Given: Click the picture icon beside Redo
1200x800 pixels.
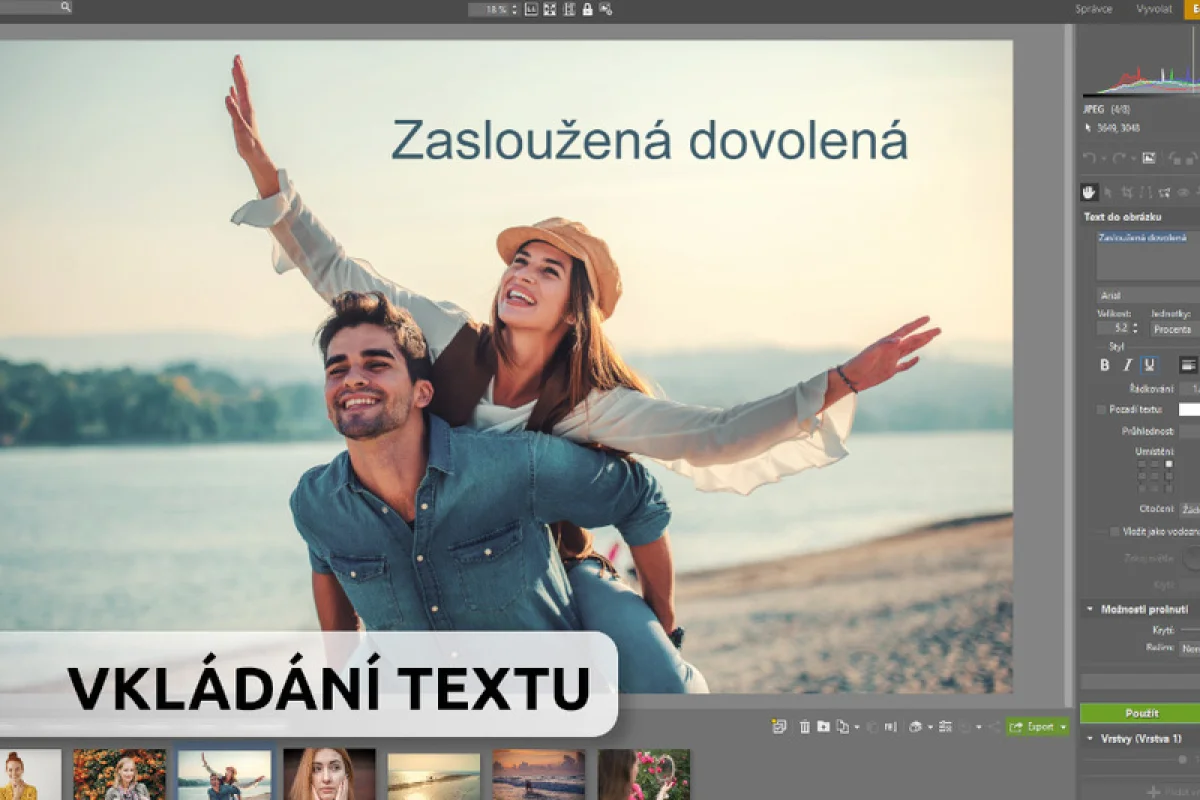Looking at the screenshot, I should (x=1149, y=158).
